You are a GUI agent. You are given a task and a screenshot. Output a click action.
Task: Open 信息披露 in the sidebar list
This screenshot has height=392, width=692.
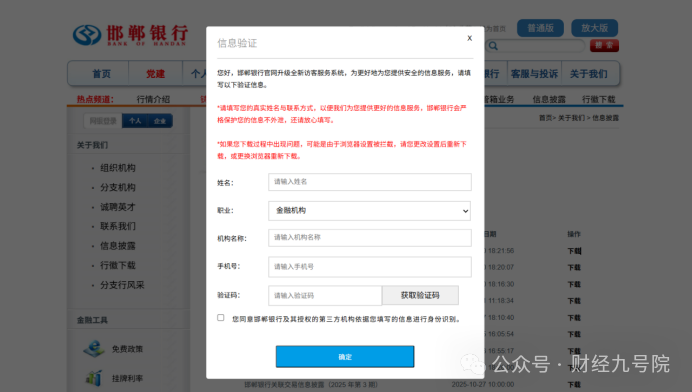(x=118, y=246)
